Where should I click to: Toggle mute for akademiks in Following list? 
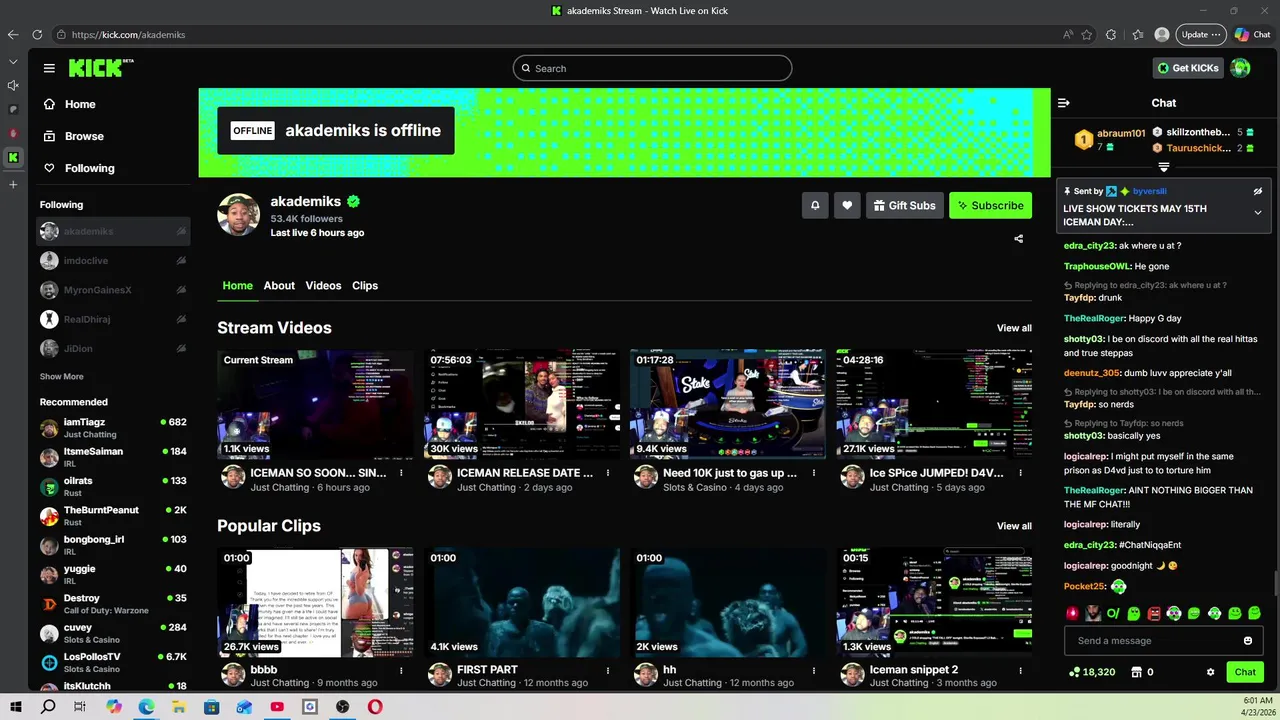tap(181, 231)
